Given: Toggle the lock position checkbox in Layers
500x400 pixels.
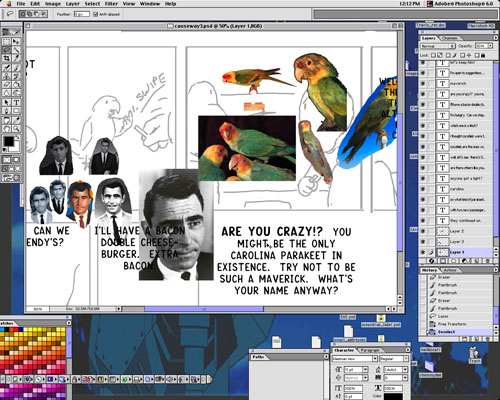Looking at the screenshot, I should (462, 55).
